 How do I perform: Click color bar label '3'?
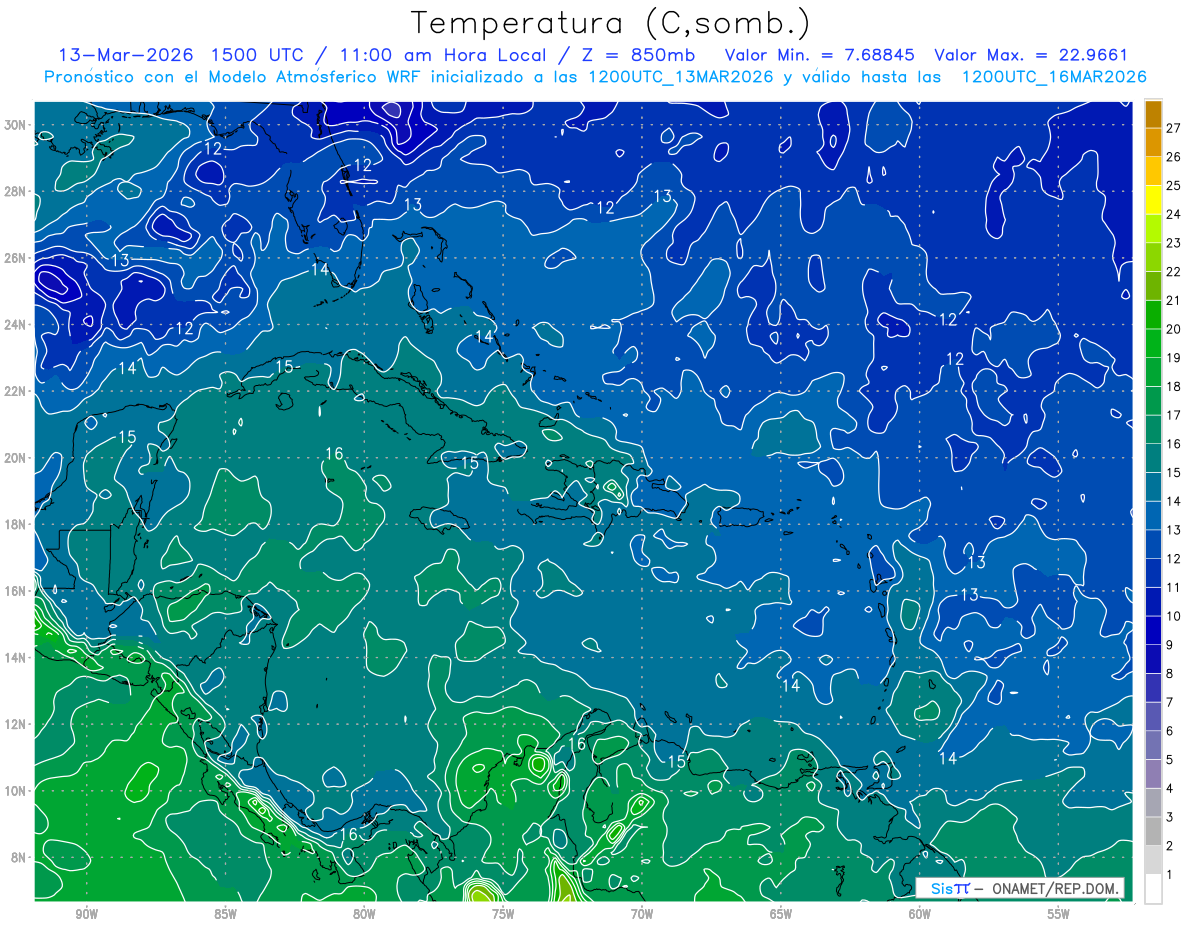1170,817
